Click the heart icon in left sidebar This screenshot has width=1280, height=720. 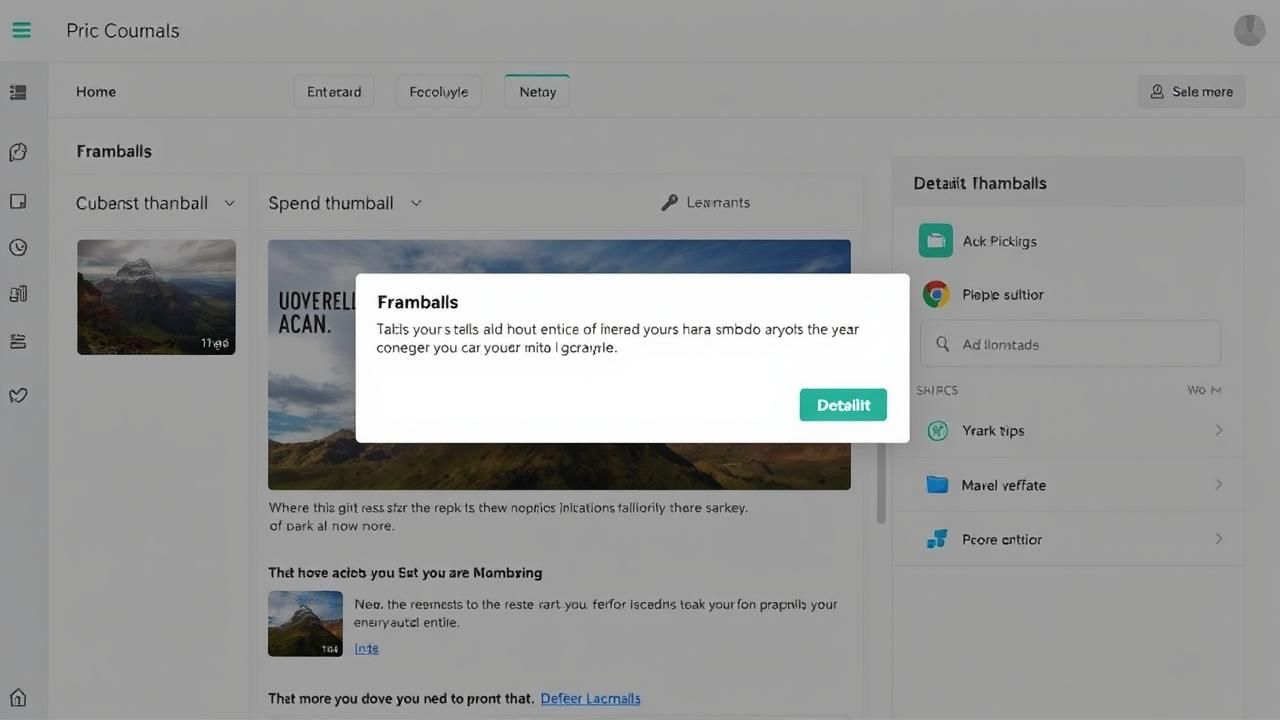pyautogui.click(x=18, y=395)
